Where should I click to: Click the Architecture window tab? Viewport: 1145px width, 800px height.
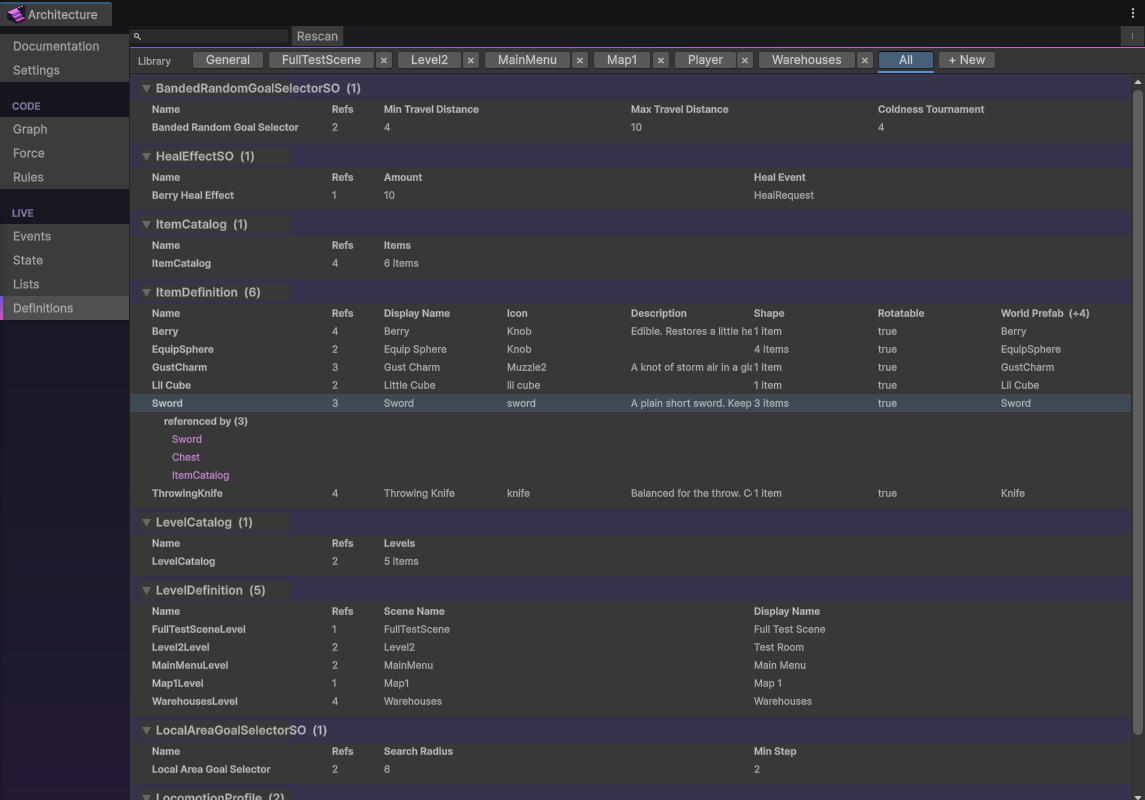point(56,14)
